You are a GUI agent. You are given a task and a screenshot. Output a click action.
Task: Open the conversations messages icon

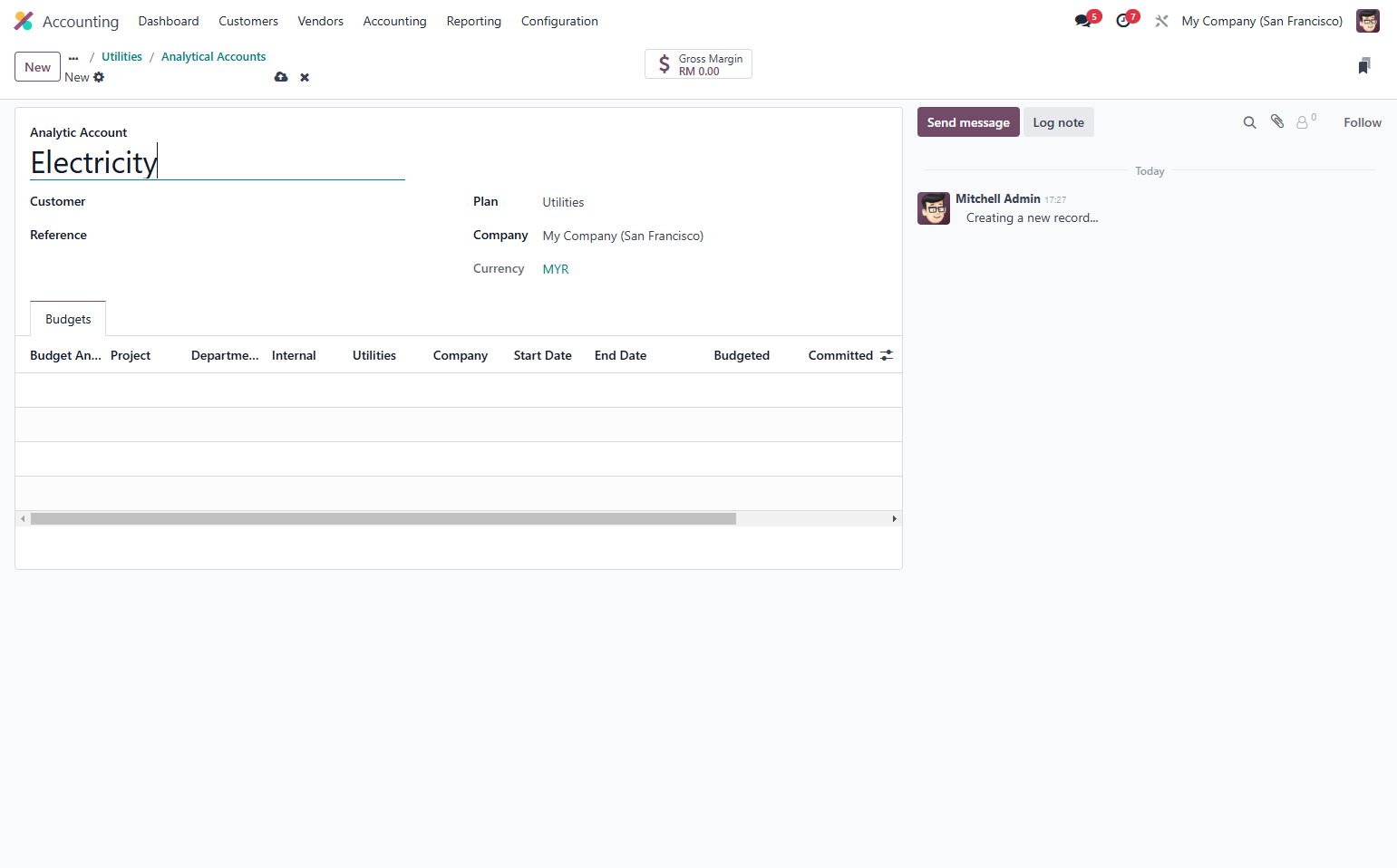(x=1083, y=21)
